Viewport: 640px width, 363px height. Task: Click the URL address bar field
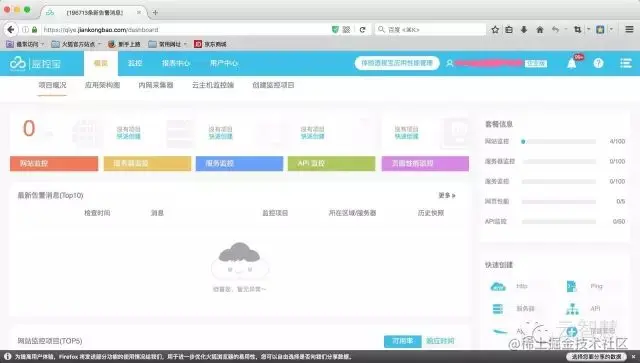186,30
